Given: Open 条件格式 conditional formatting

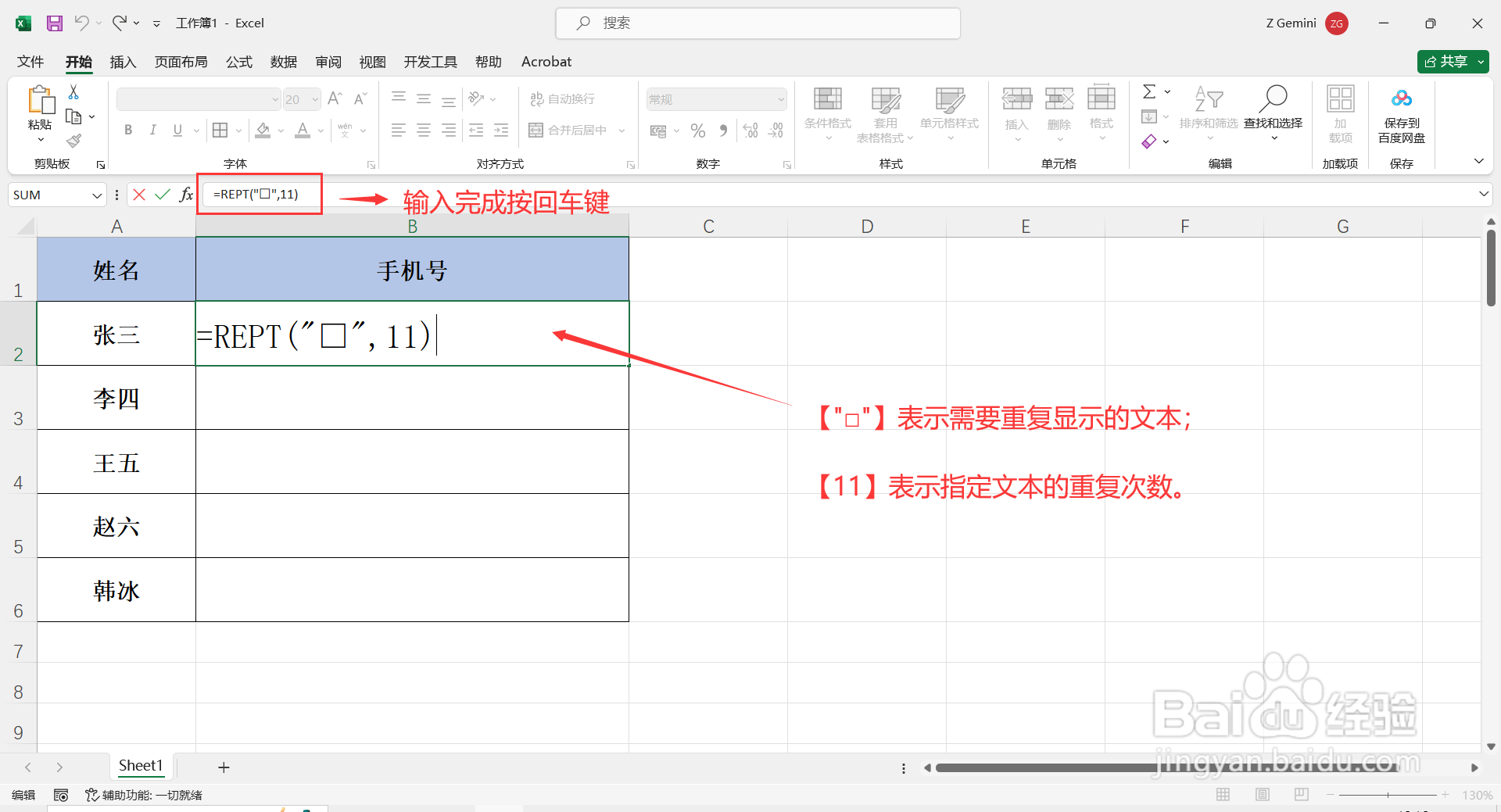Looking at the screenshot, I should (x=827, y=113).
